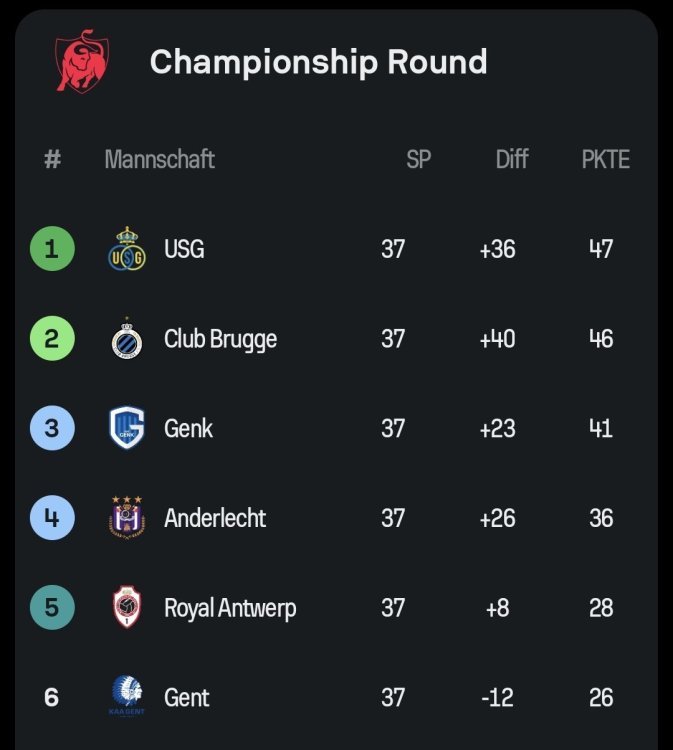Viewport: 673px width, 750px height.
Task: Click the Anderlecht crest icon
Action: pyautogui.click(x=126, y=518)
